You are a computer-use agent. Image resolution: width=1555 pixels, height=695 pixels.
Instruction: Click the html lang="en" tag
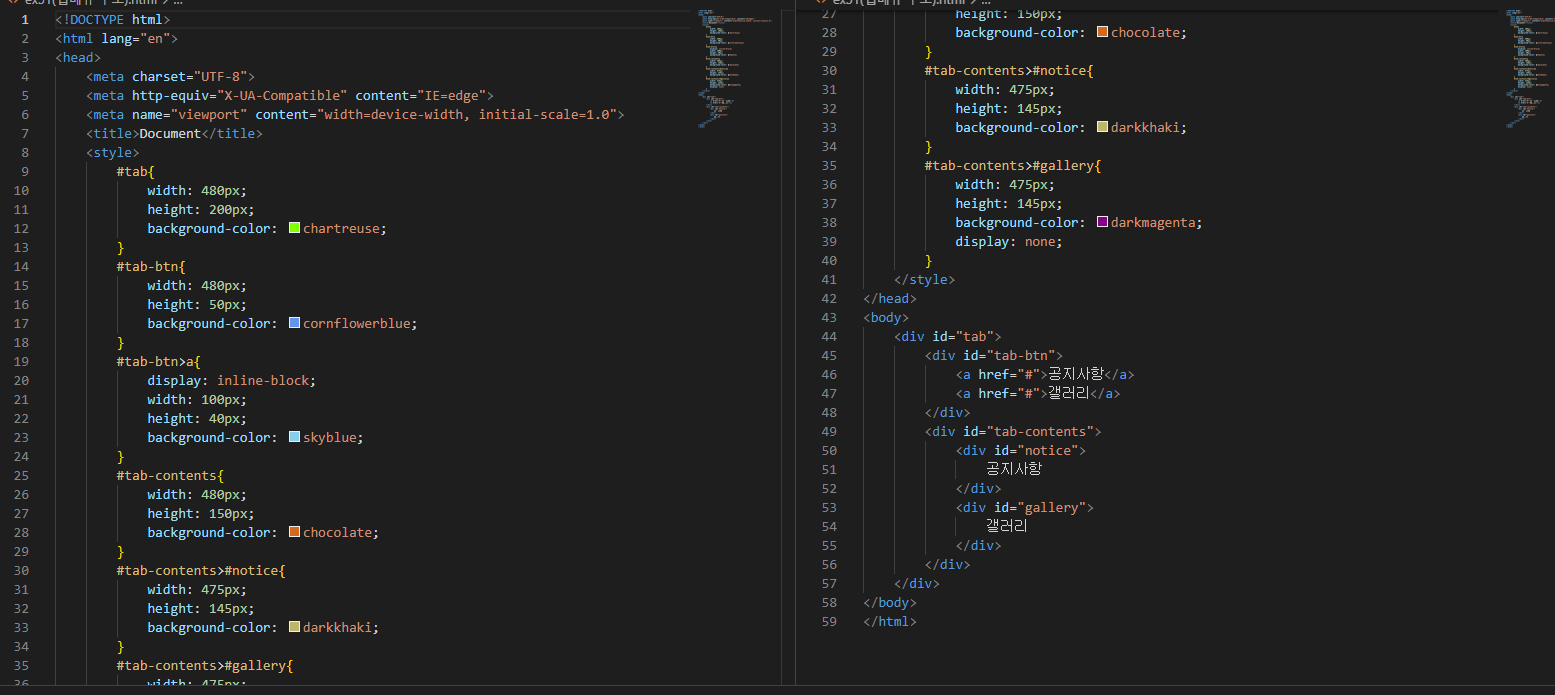point(116,38)
